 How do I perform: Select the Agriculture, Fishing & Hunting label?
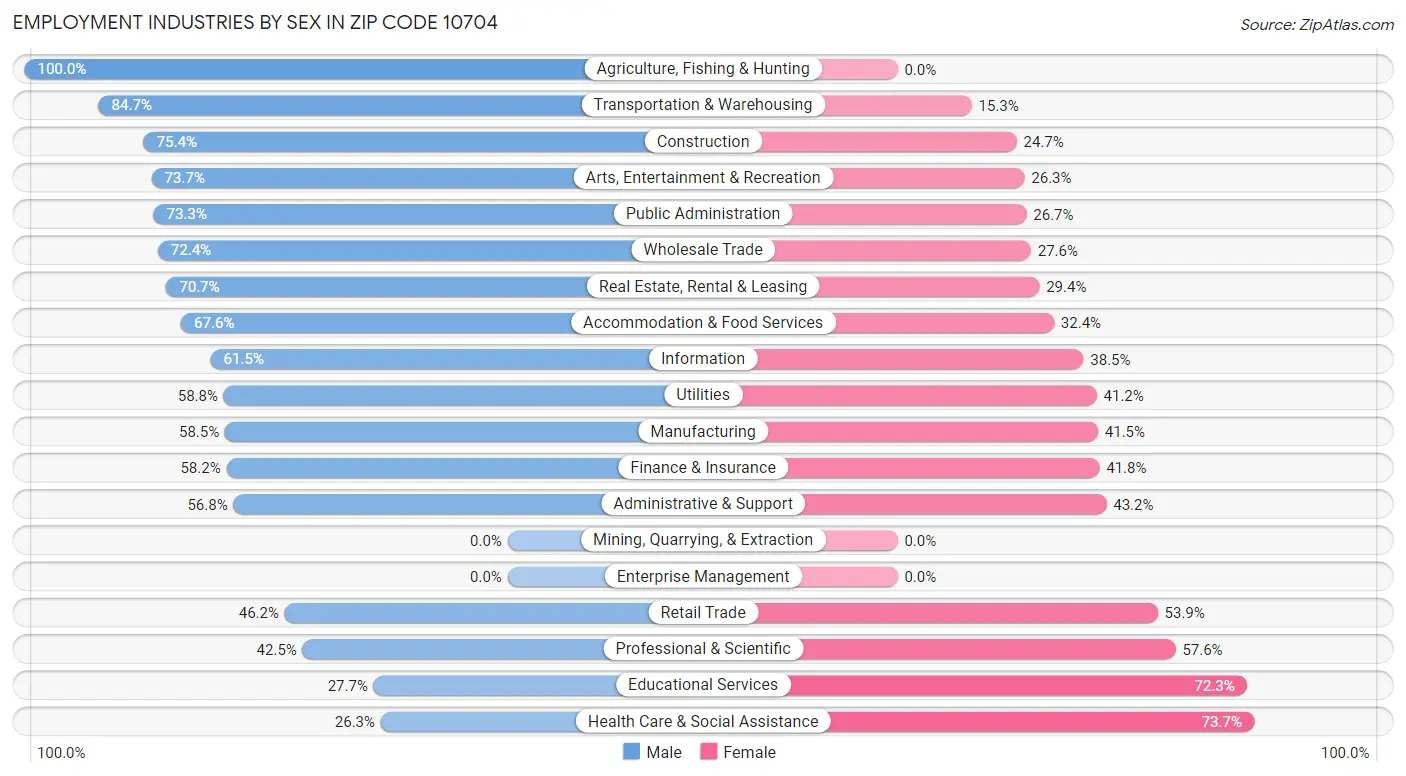click(x=703, y=69)
